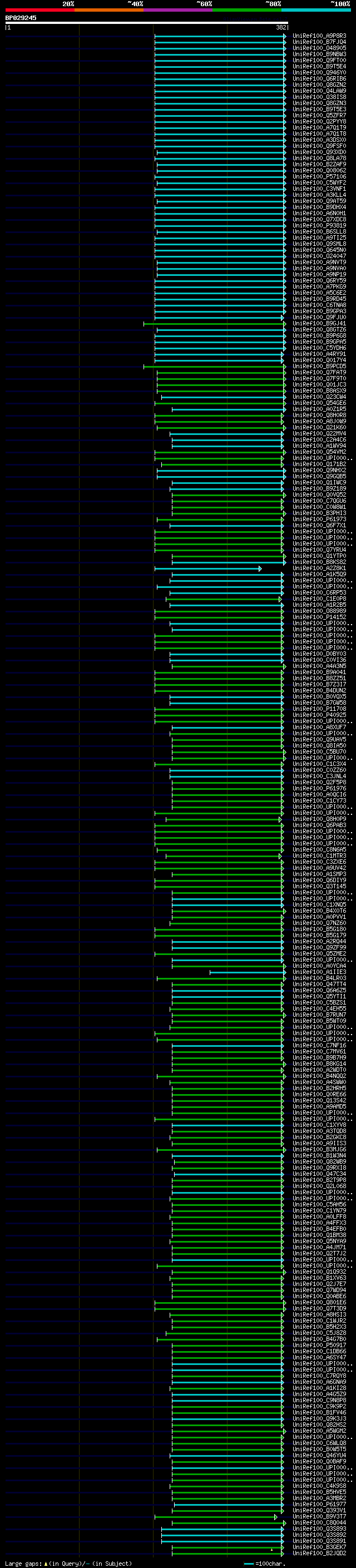The width and height of the screenshot is (356, 1568).
Task: Choose hit UniRef100_Q38IS8
Action: click(x=319, y=97)
